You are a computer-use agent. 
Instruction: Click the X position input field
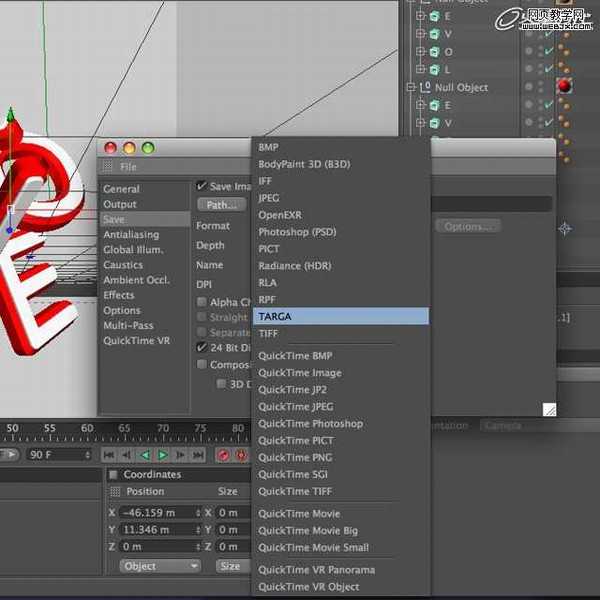[160, 512]
